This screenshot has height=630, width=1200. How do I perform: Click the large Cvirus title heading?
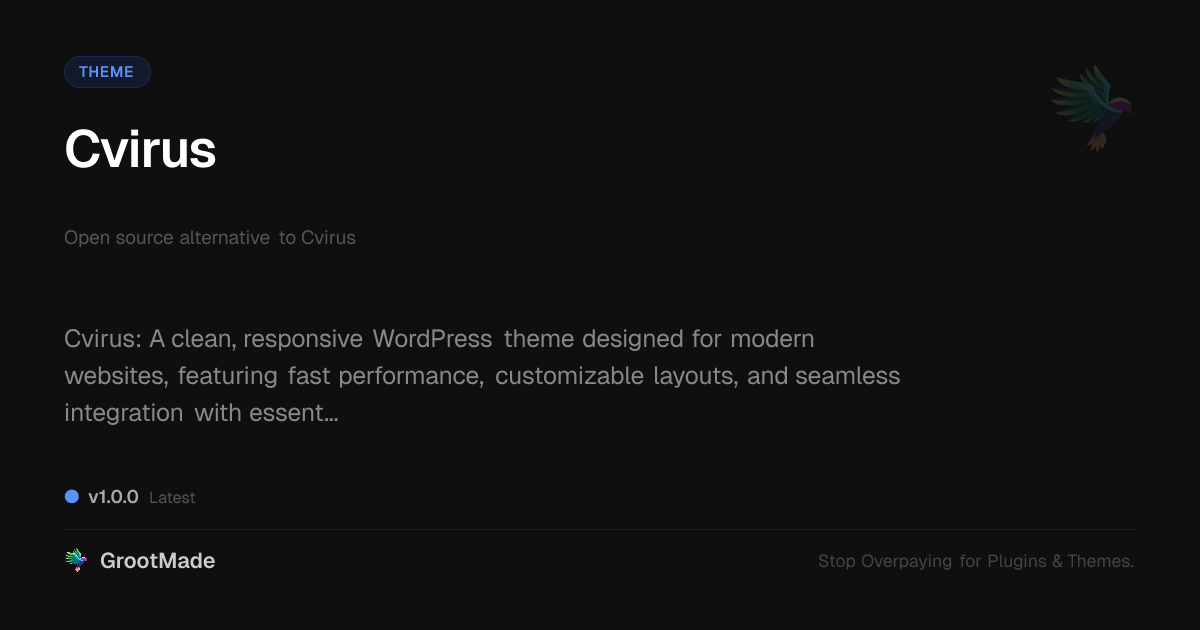coord(140,150)
